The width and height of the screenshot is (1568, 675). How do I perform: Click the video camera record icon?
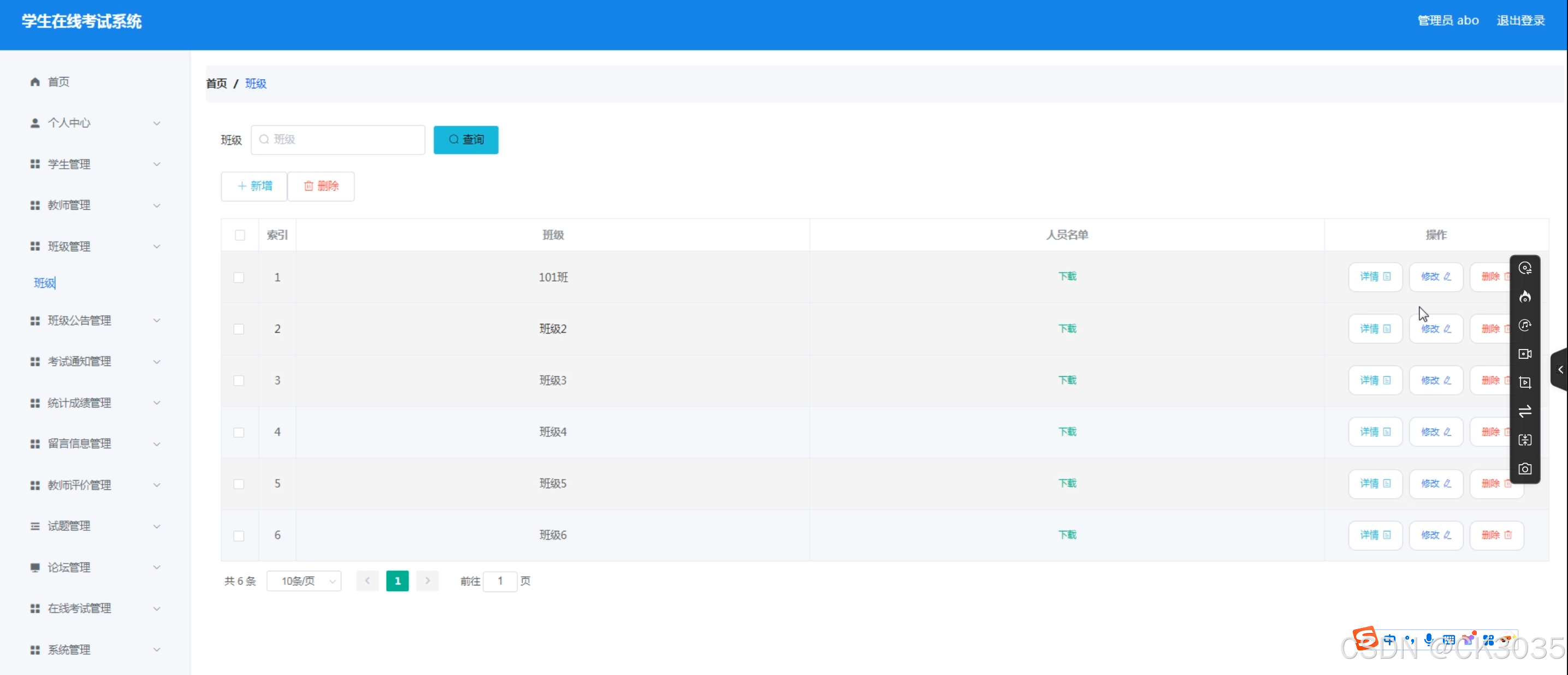[x=1524, y=354]
